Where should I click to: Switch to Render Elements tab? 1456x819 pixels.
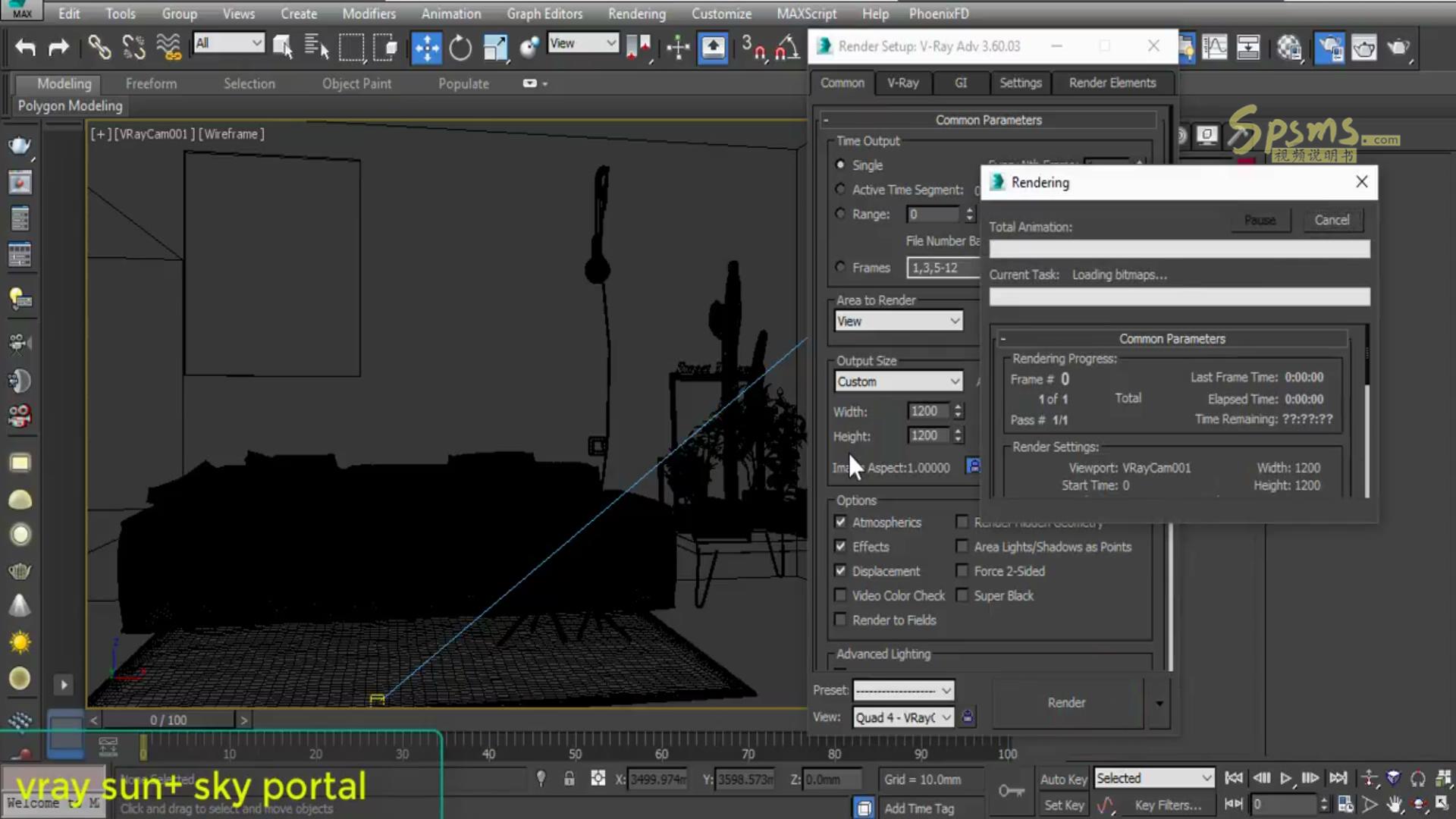1112,83
